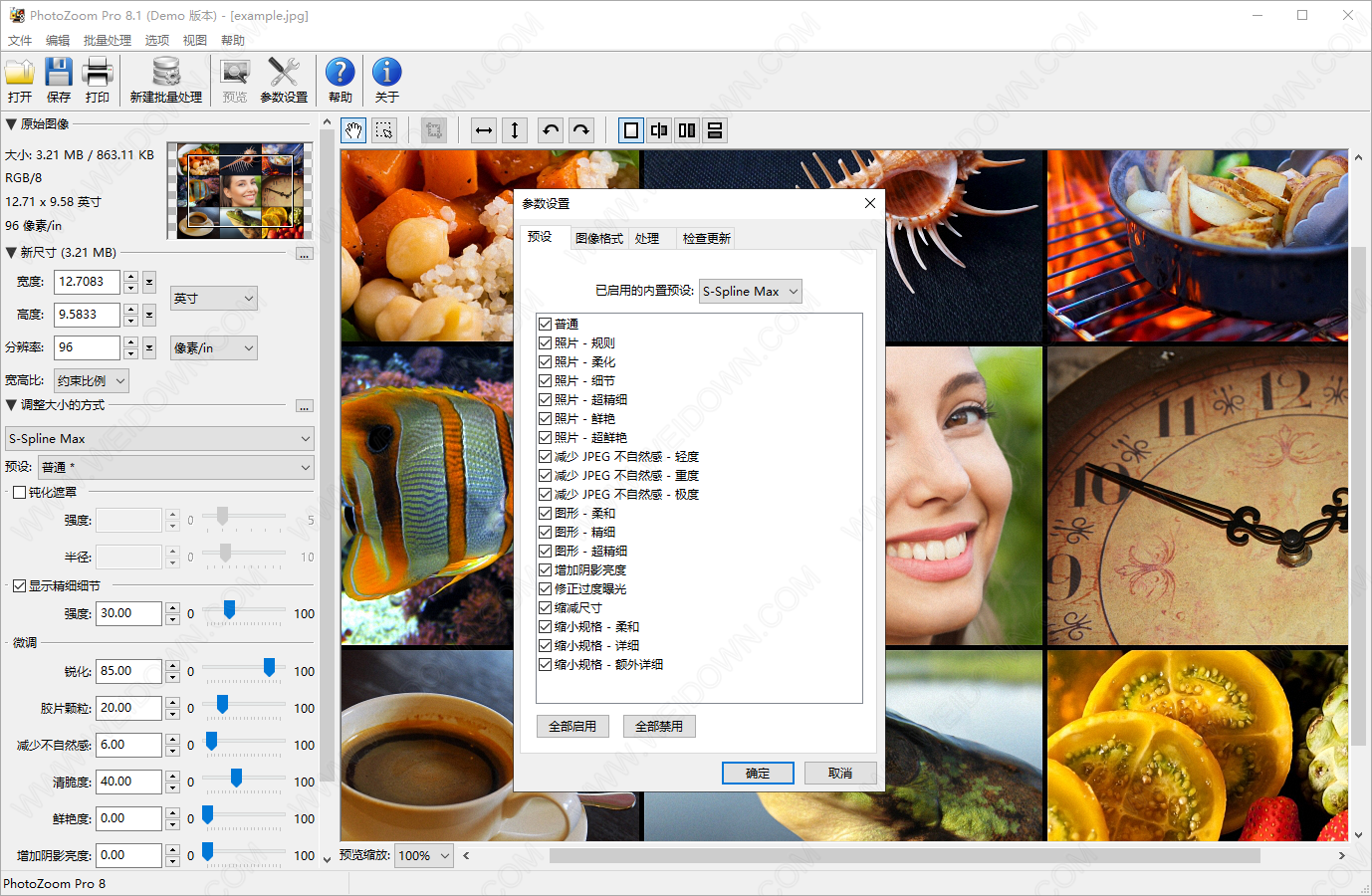Click the Open folder icon in the toolbar
1372x896 pixels.
coord(20,74)
